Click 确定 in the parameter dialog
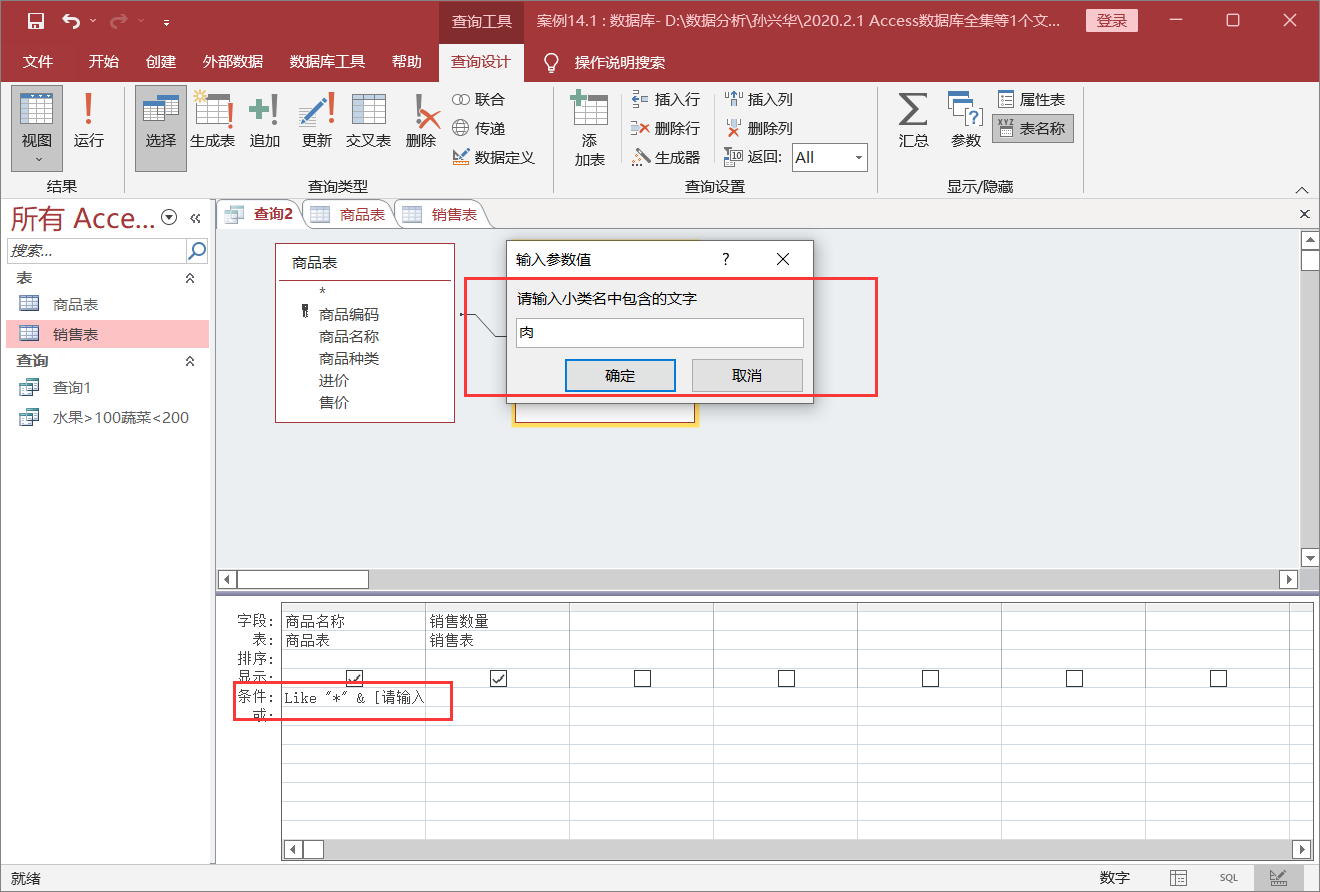 pos(620,376)
